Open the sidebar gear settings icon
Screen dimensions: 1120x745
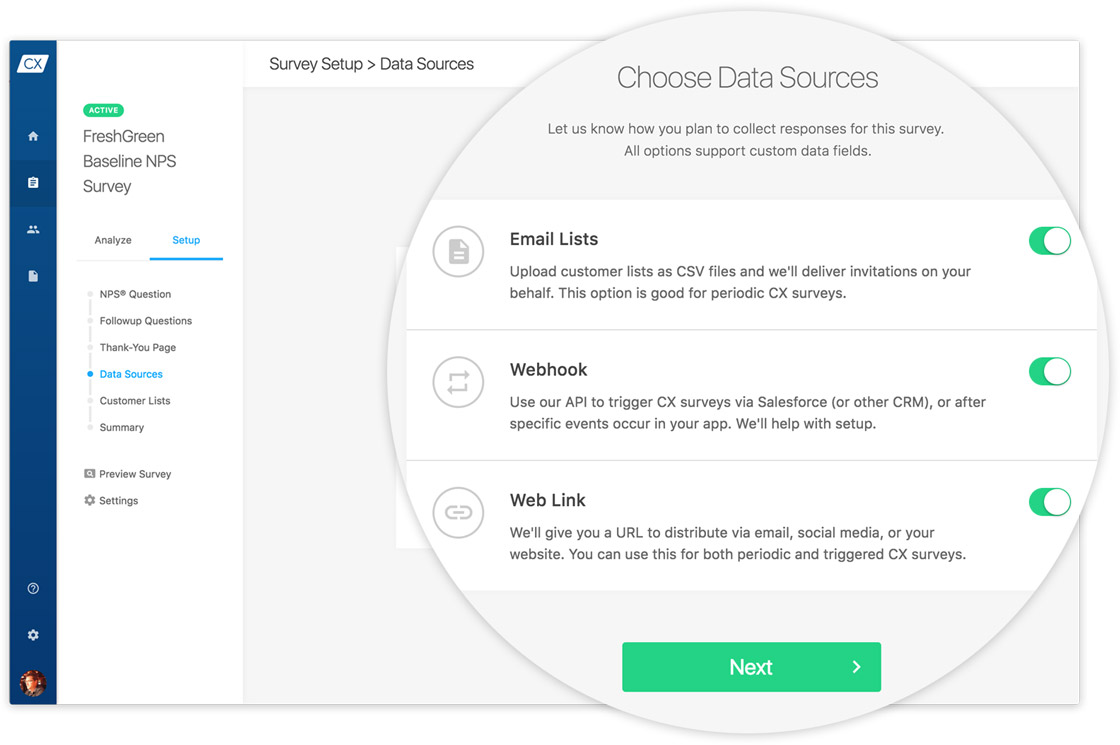tap(33, 635)
